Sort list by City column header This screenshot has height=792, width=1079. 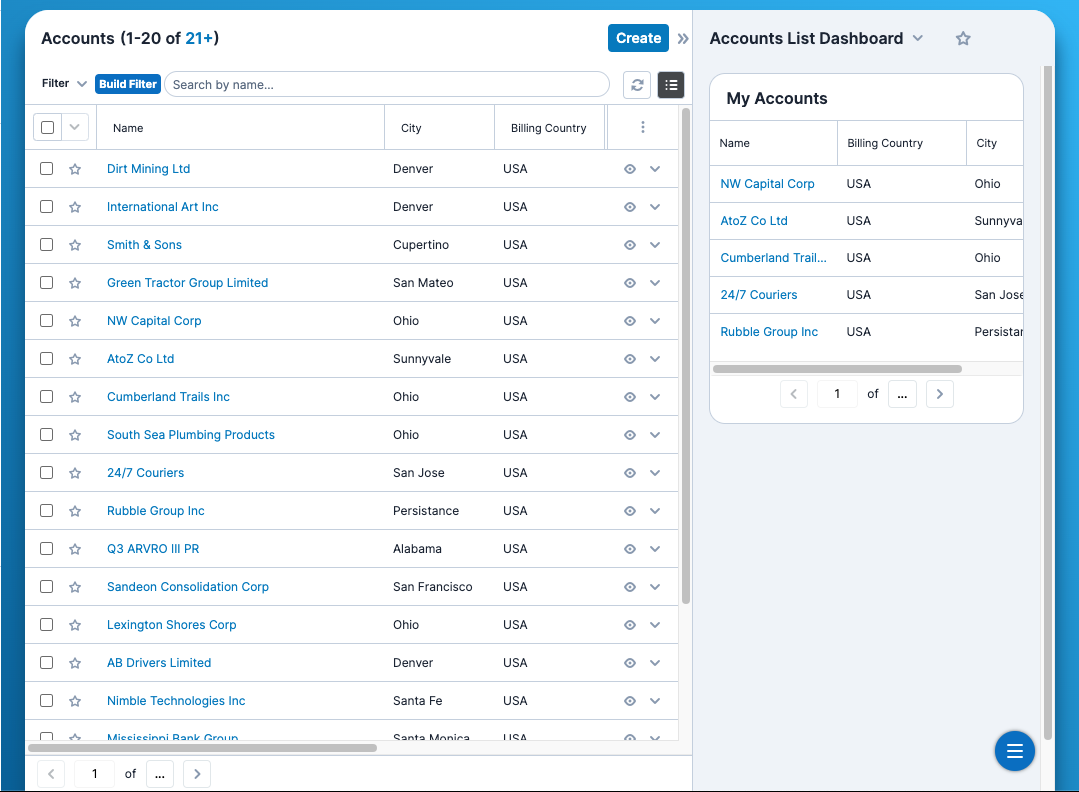tap(411, 128)
